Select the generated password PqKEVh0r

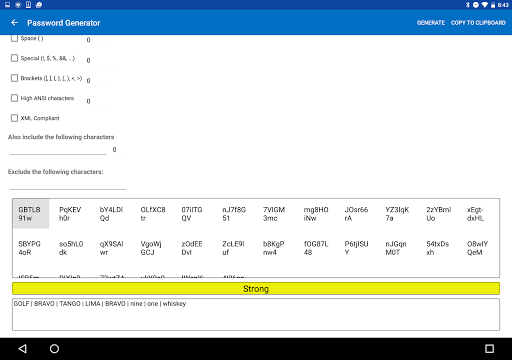[70, 214]
